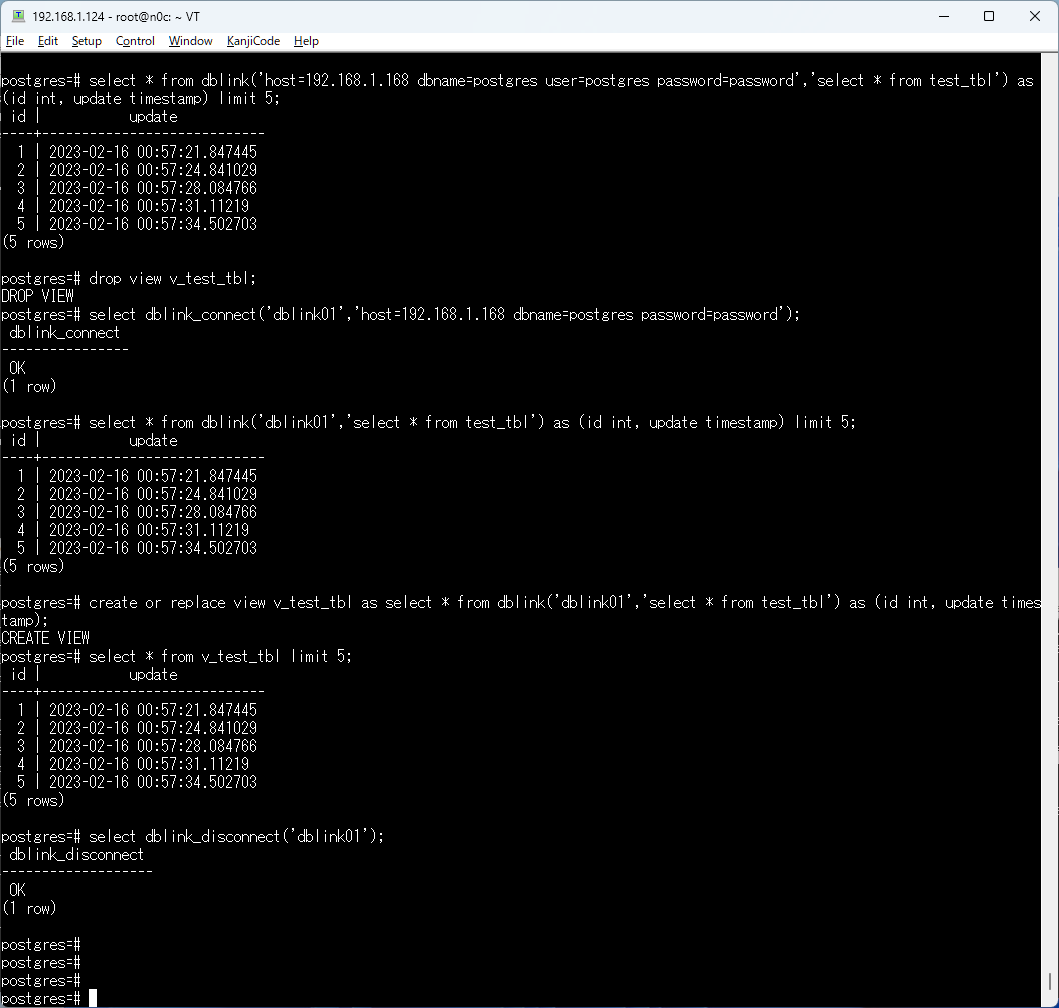Click the terminal's vertical scrollbar thumb
This screenshot has width=1059, height=1008.
1052,982
